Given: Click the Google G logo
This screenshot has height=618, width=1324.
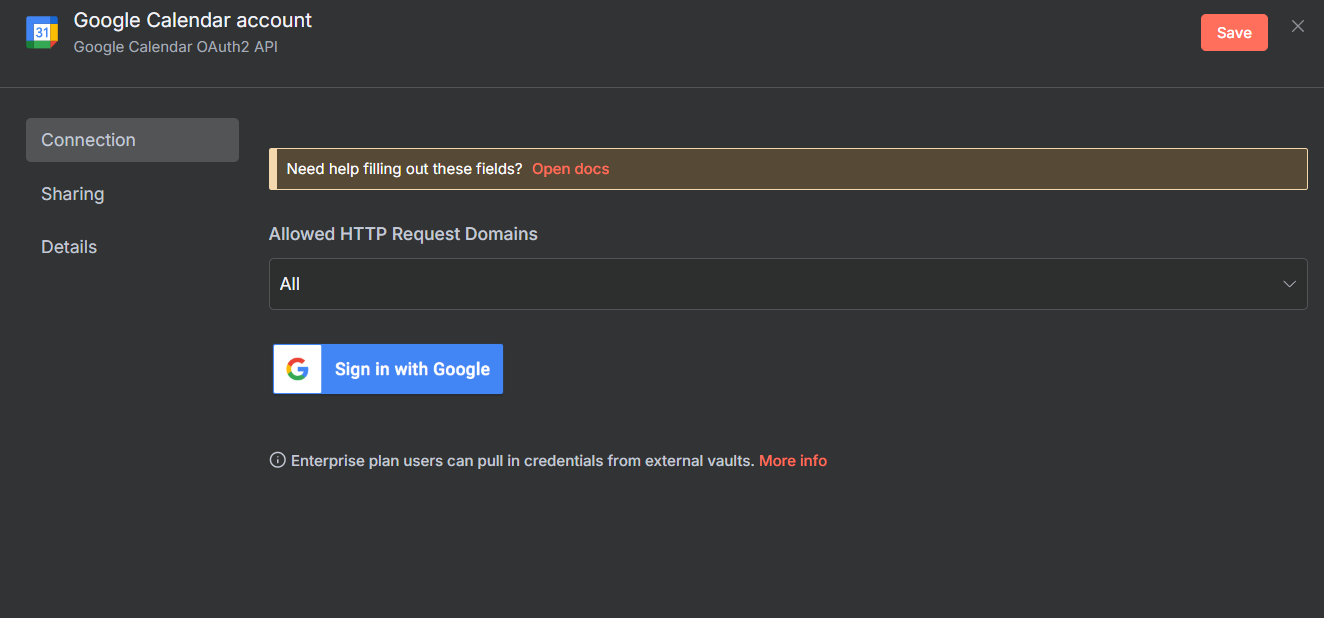Looking at the screenshot, I should point(297,369).
